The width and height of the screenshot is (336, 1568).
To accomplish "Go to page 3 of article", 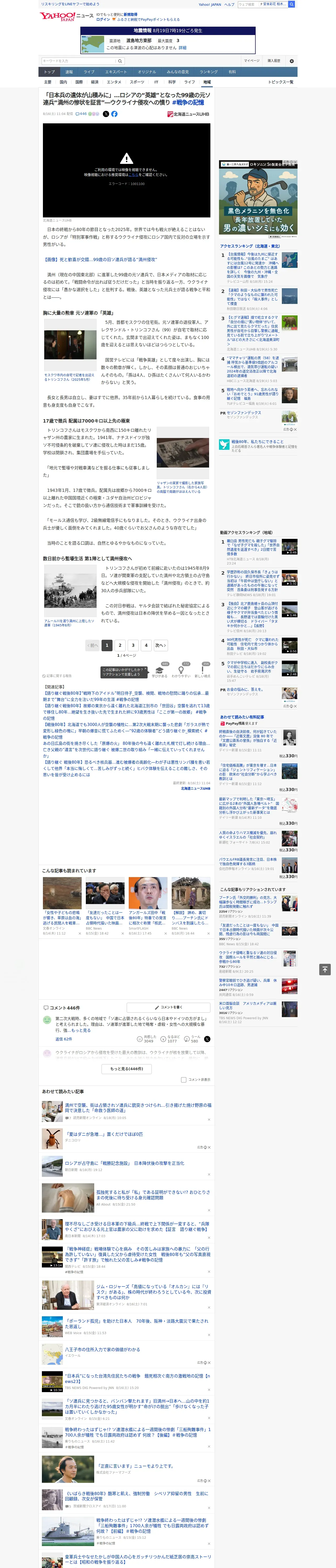I will 133,645.
